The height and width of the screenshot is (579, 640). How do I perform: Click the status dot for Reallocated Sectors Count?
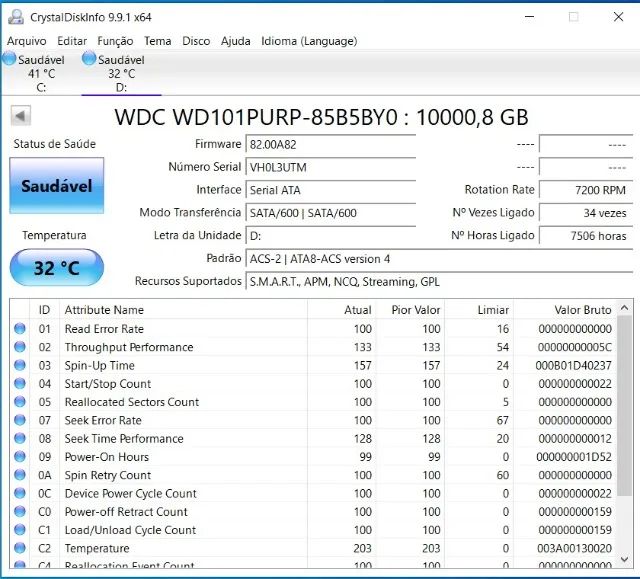20,402
